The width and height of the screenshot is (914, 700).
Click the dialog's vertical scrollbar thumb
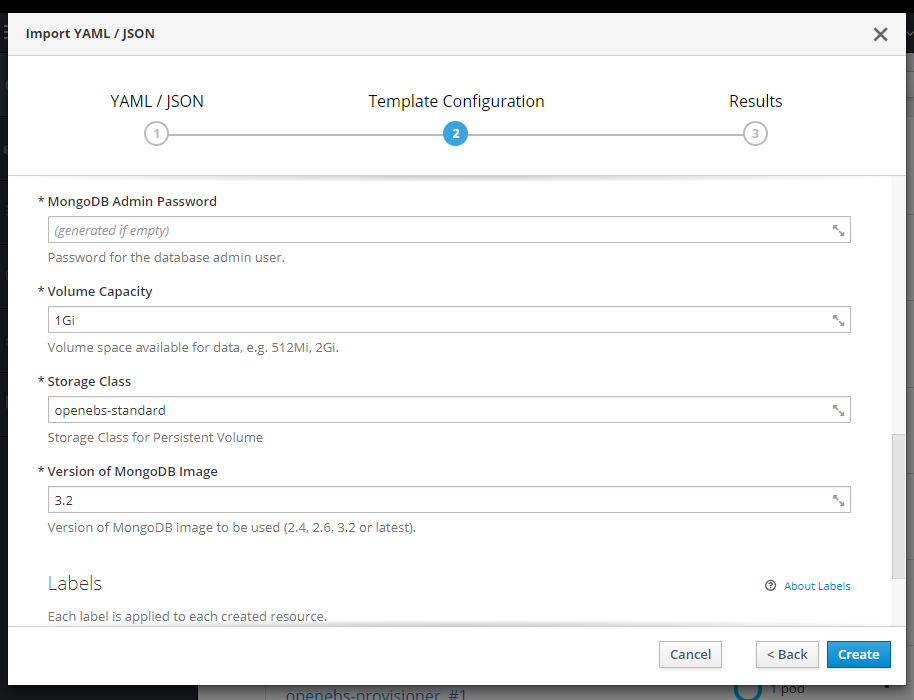click(x=898, y=506)
